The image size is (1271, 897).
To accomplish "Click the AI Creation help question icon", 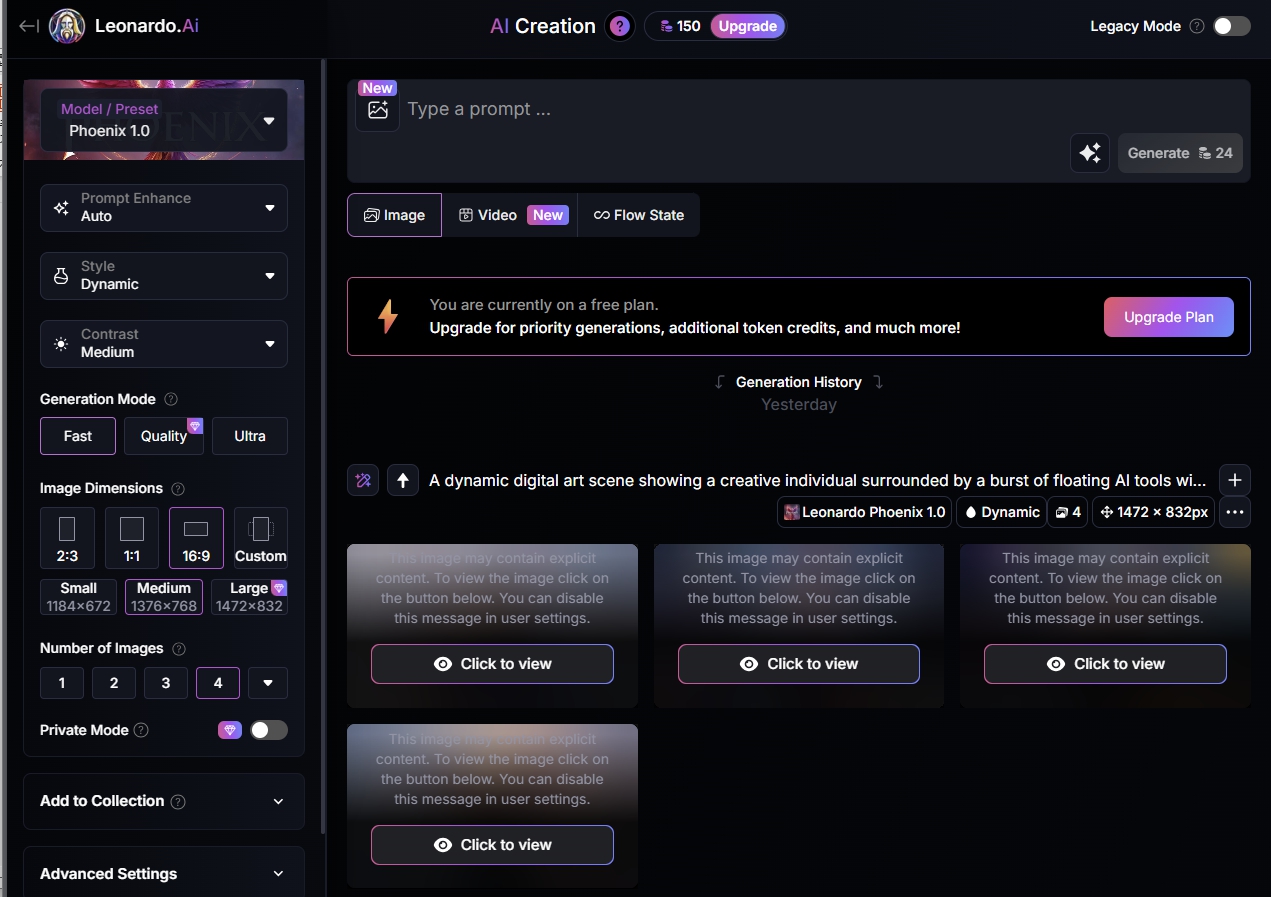I will click(620, 26).
